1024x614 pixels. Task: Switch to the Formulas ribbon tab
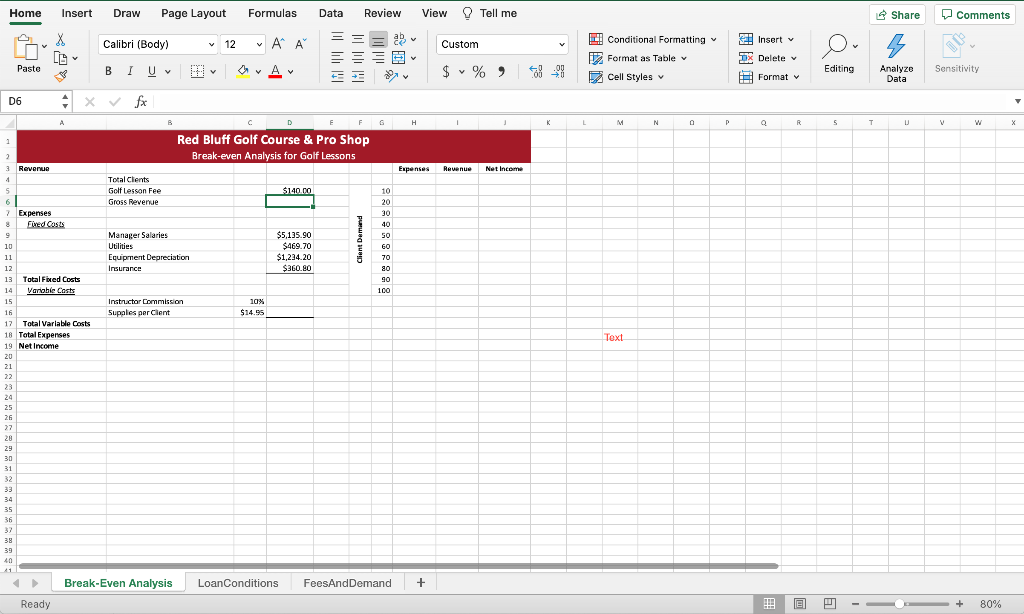(x=272, y=13)
